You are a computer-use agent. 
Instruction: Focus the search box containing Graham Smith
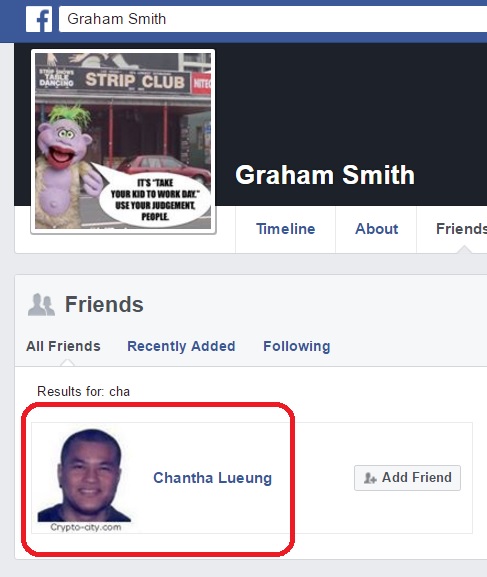tap(273, 19)
